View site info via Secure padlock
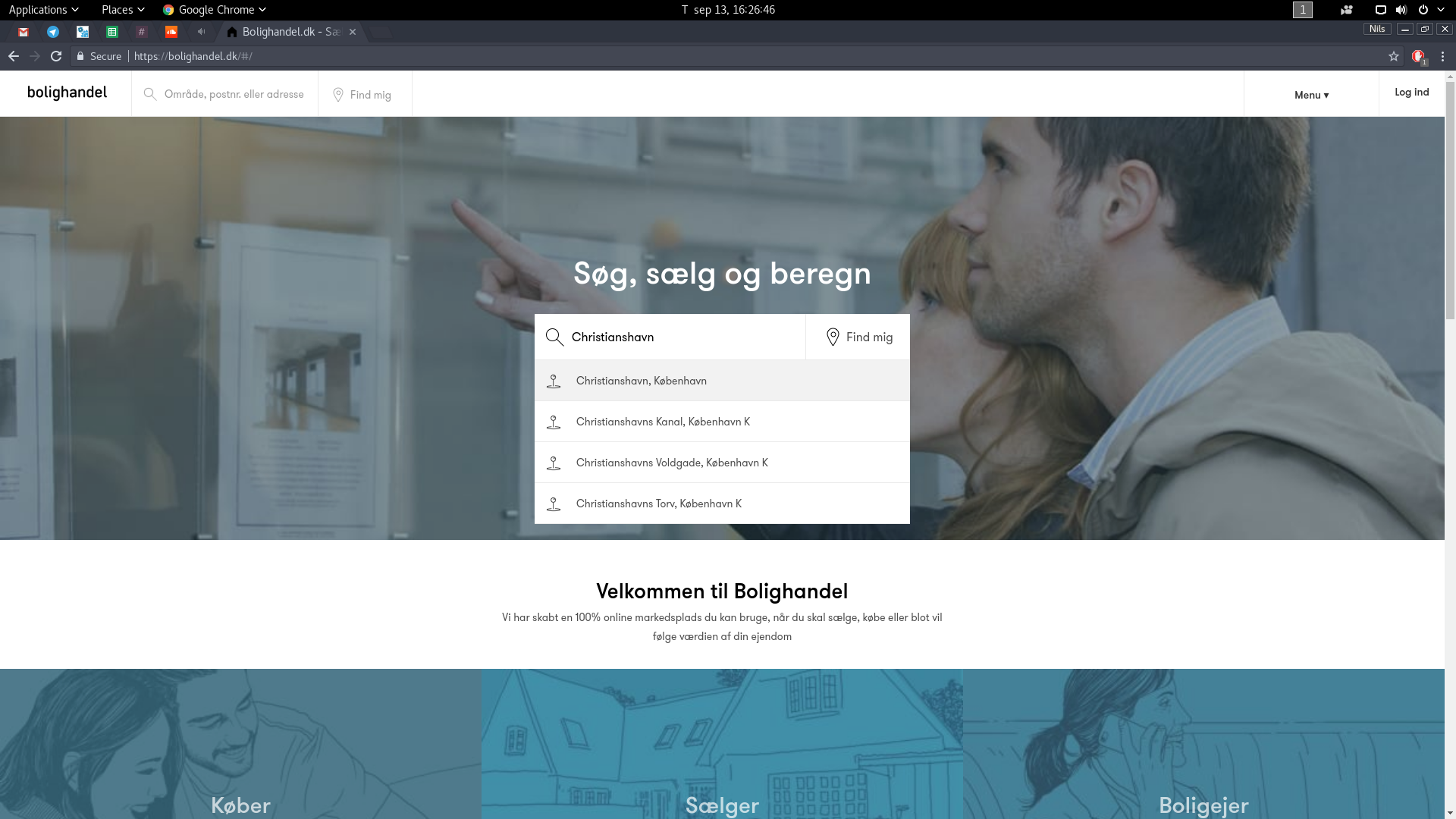 [99, 56]
